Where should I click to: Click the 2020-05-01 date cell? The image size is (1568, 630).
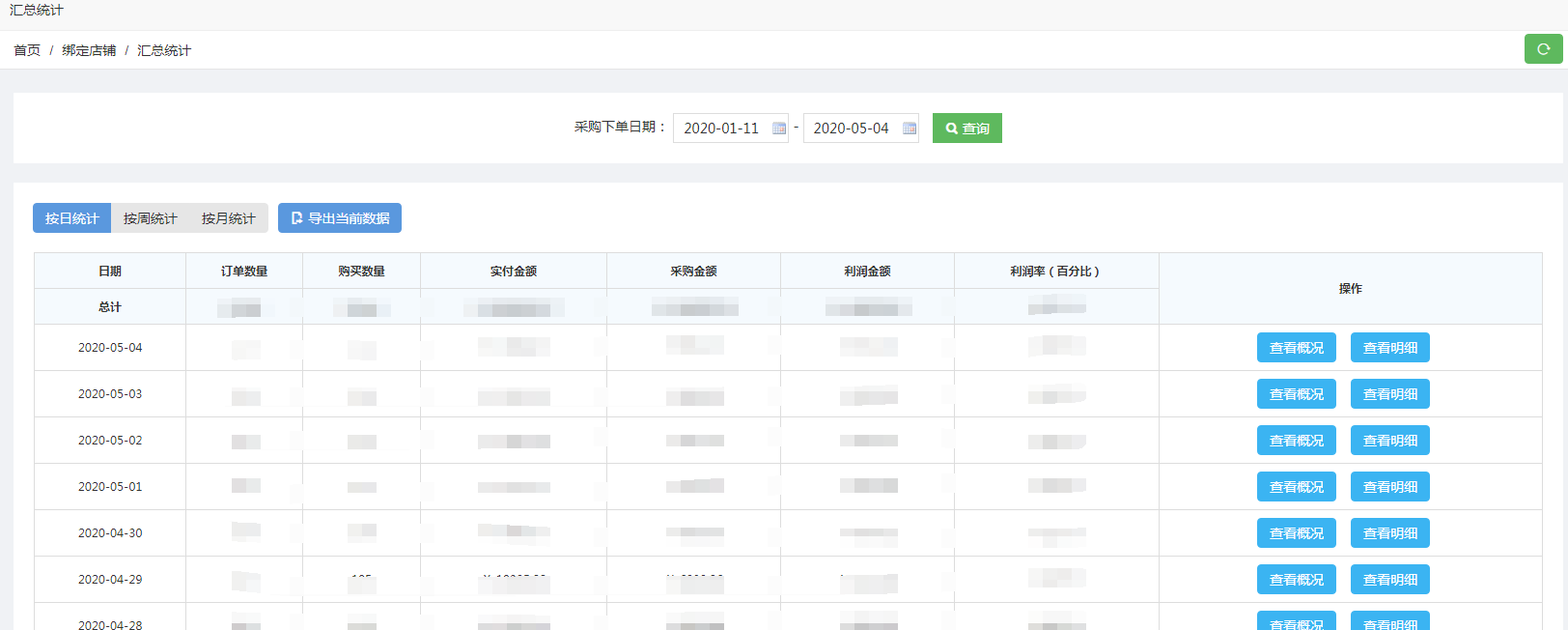click(110, 487)
